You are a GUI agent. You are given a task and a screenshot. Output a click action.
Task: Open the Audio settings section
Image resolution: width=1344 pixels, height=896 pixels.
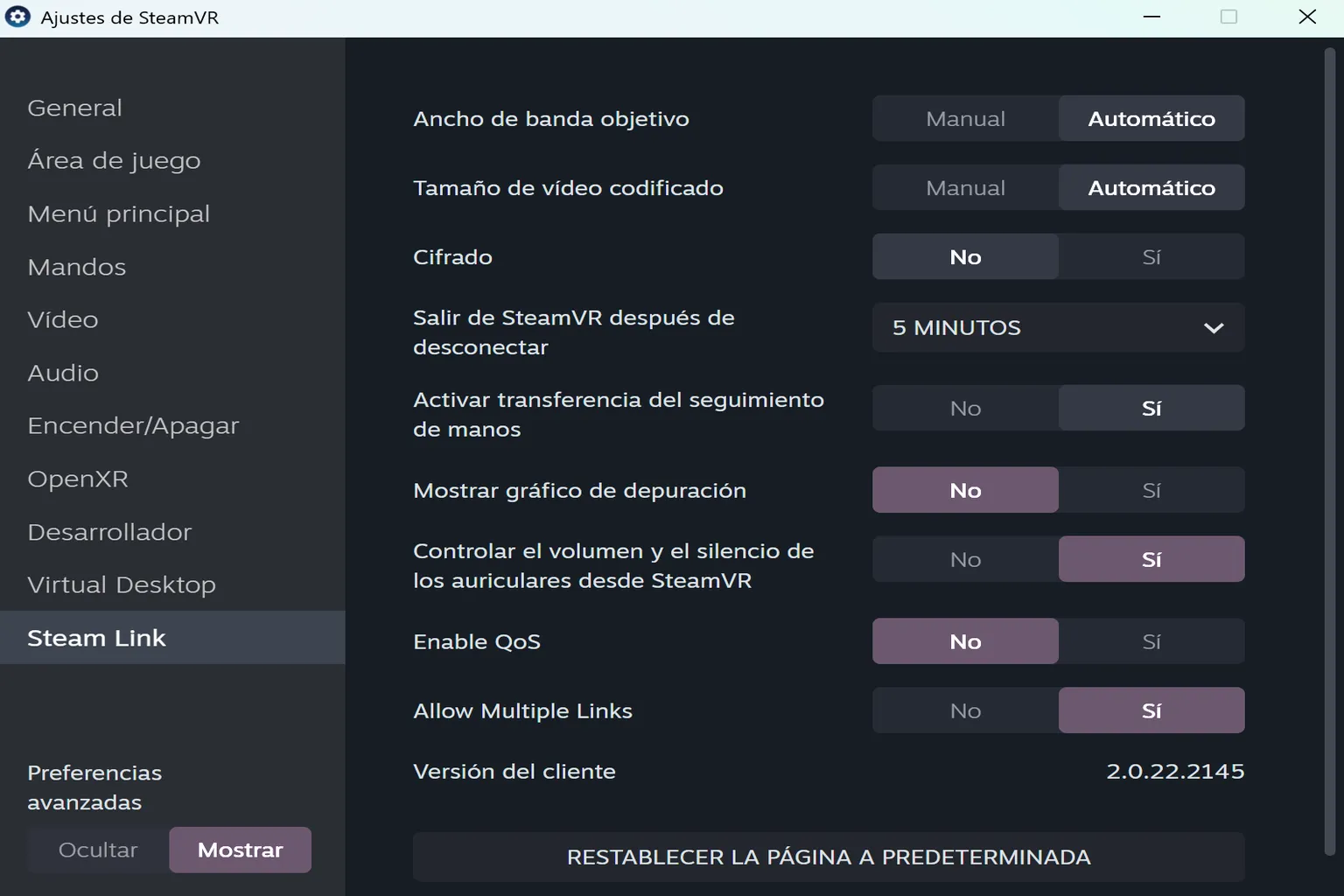(x=172, y=373)
